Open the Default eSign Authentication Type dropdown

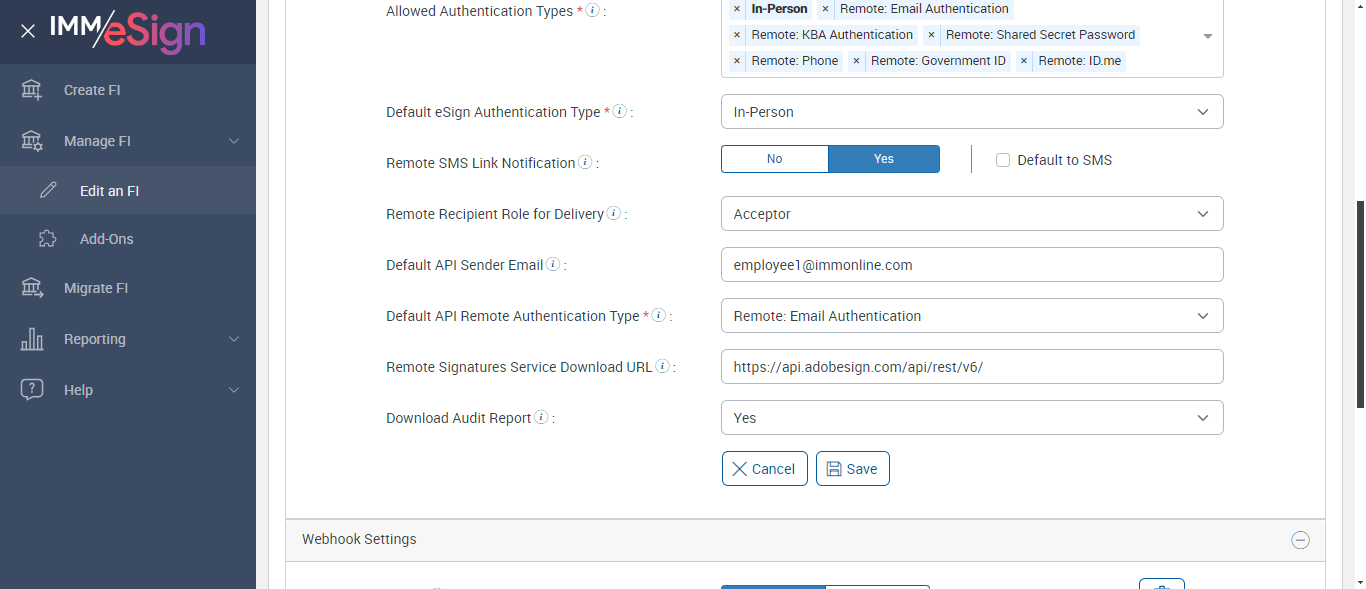[x=971, y=112]
